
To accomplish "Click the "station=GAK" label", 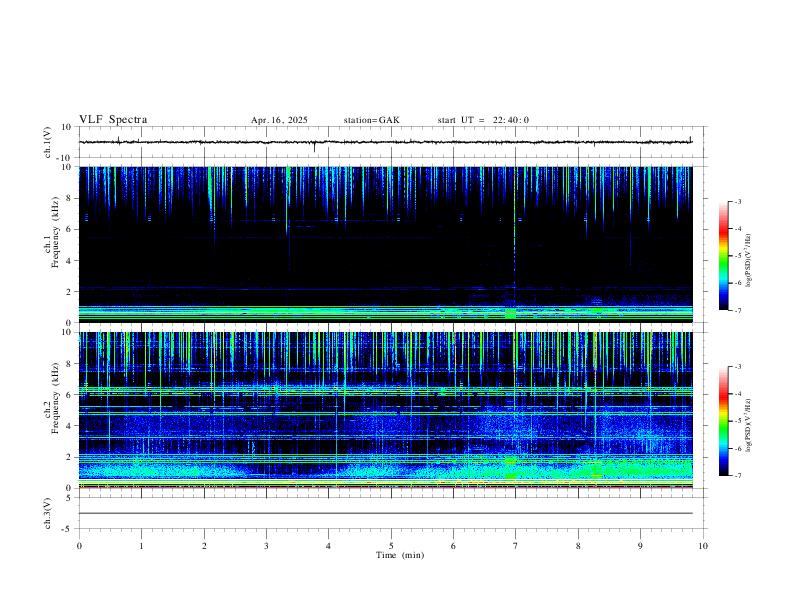I will (x=371, y=120).
